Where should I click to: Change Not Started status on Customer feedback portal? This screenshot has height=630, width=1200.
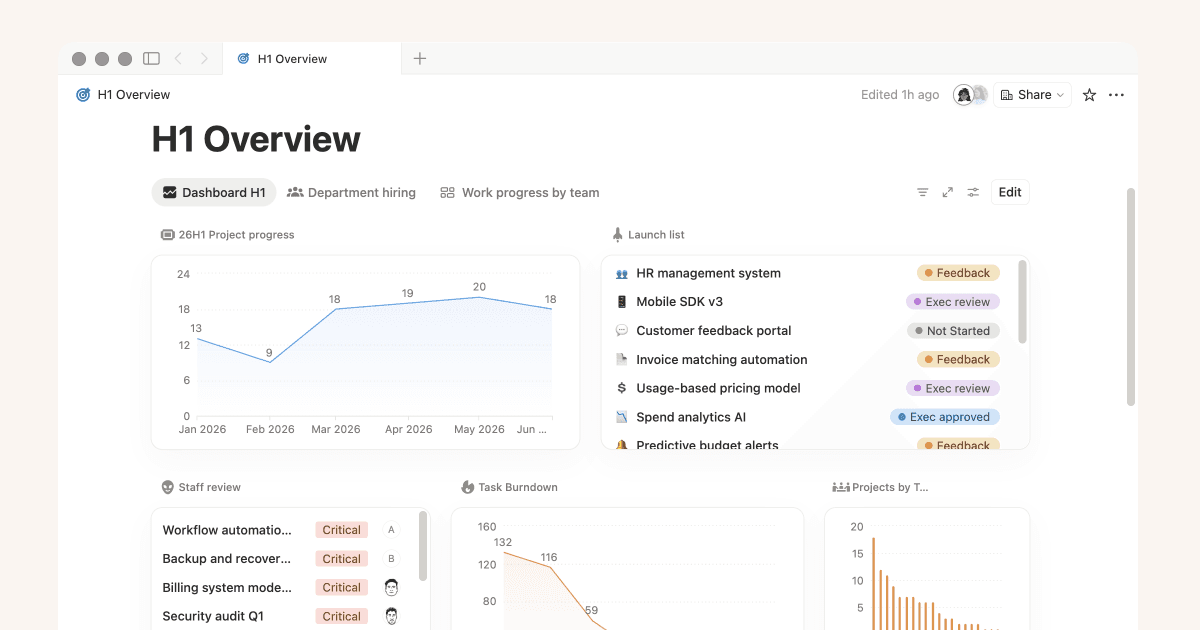click(952, 330)
